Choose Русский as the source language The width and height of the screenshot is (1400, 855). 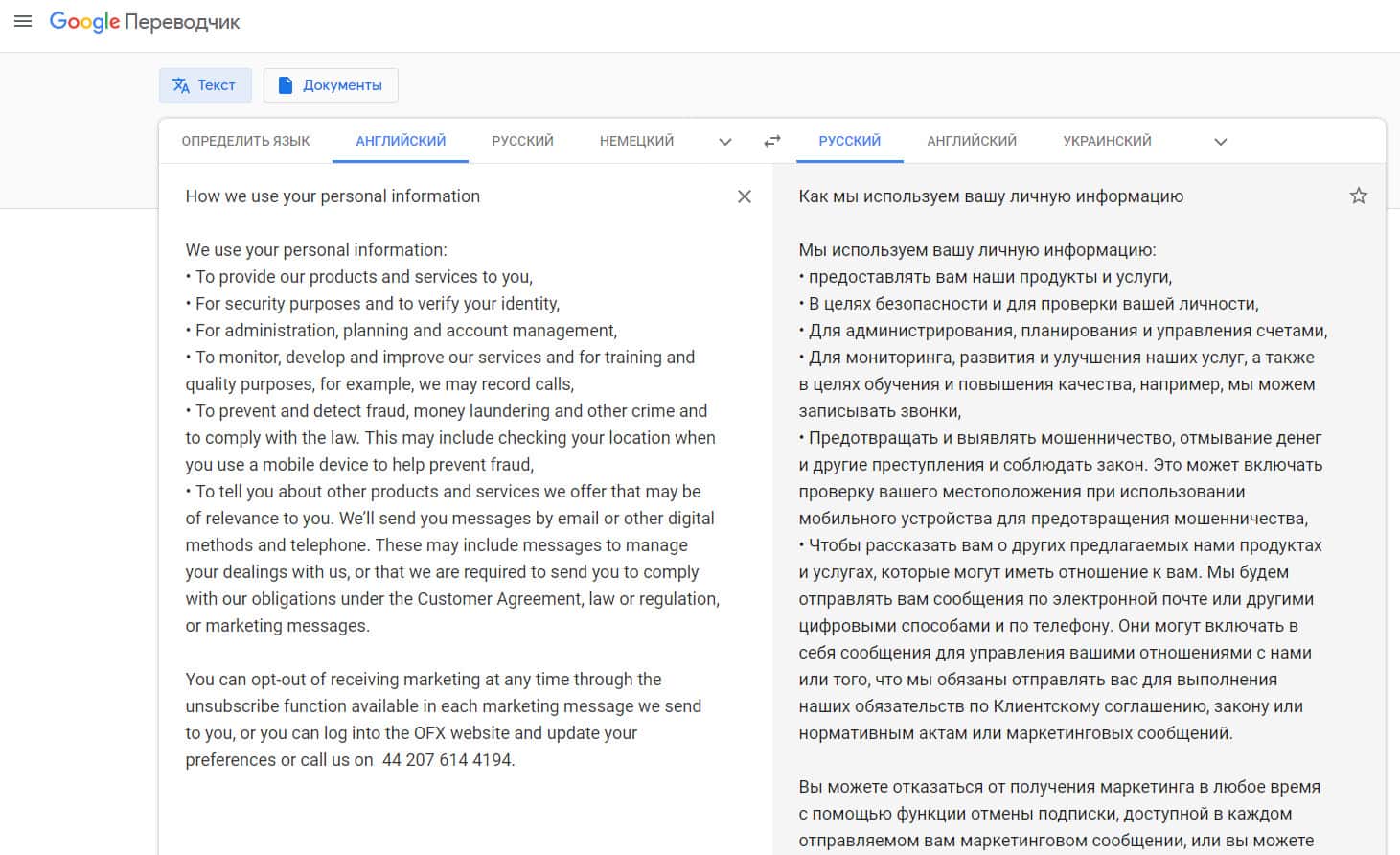(x=522, y=141)
